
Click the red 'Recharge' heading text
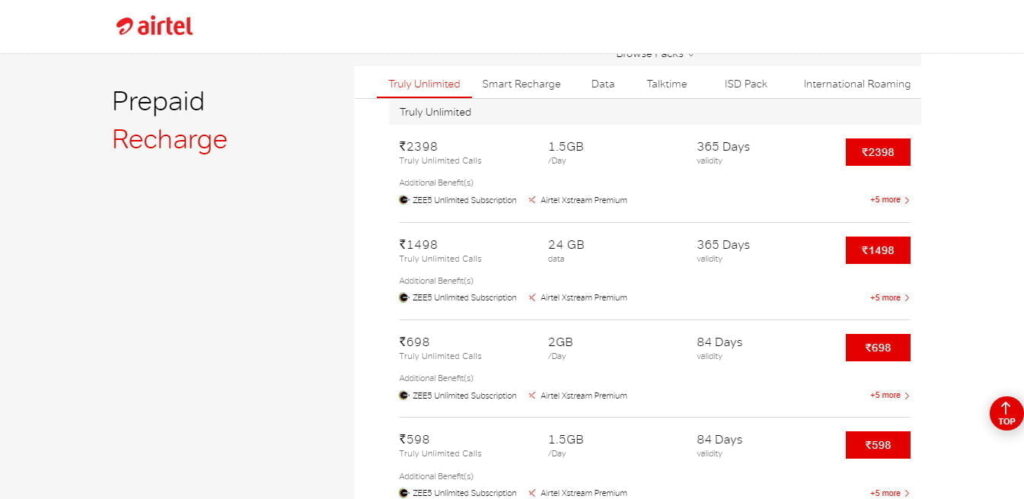170,140
